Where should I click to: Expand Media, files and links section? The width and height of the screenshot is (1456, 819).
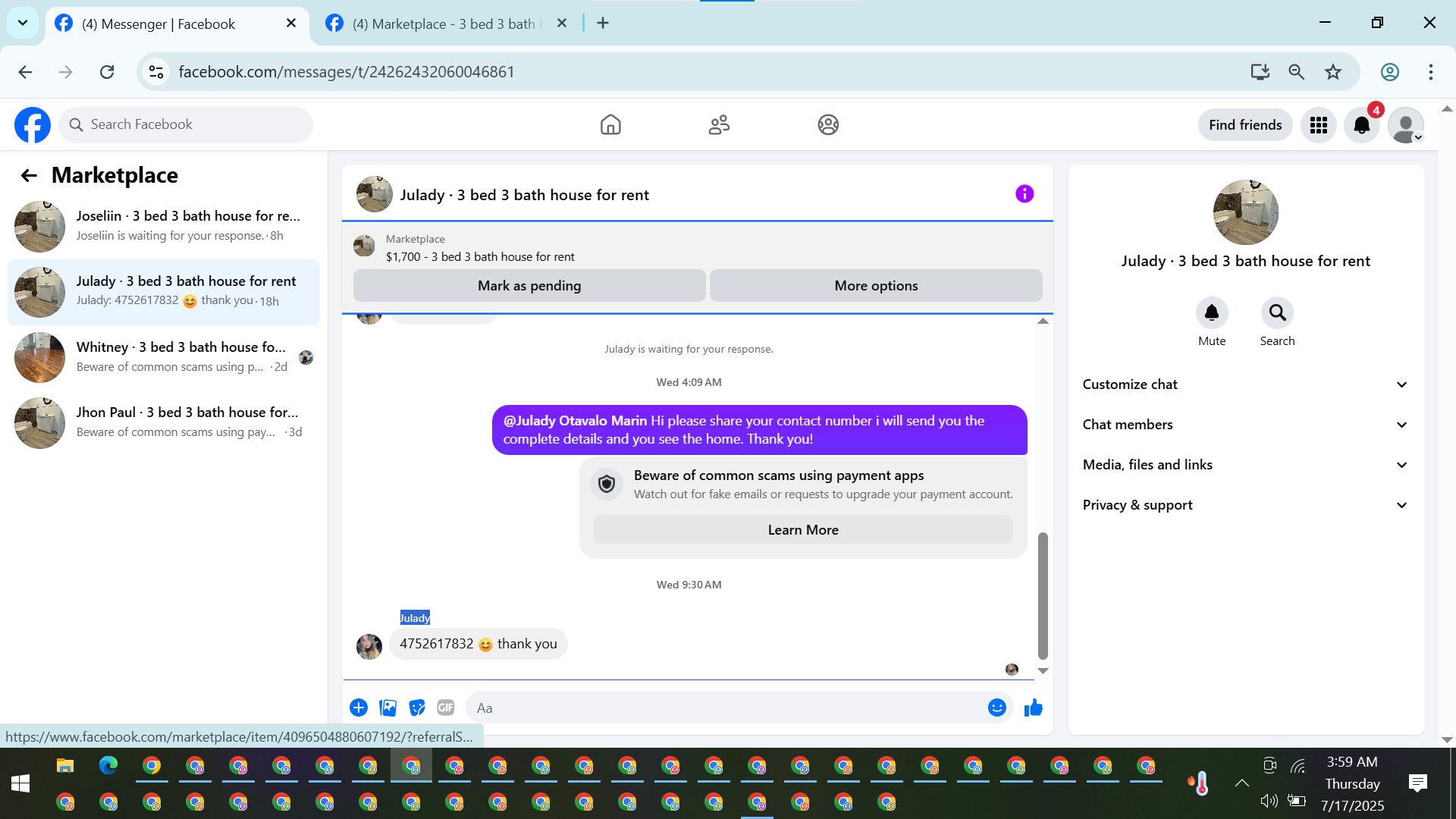pyautogui.click(x=1245, y=465)
